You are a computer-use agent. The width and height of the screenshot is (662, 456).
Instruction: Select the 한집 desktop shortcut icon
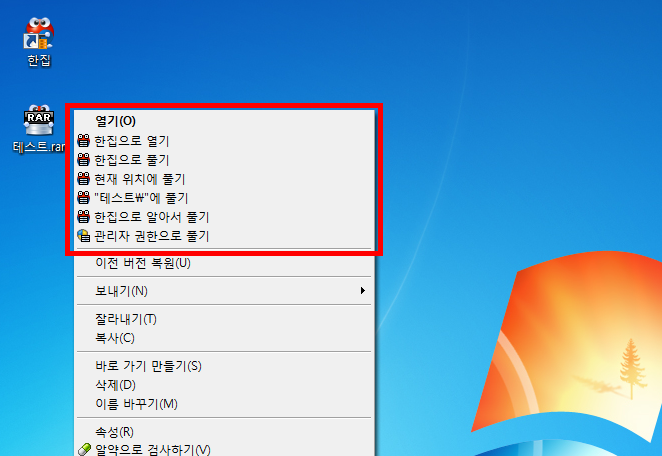pyautogui.click(x=39, y=34)
